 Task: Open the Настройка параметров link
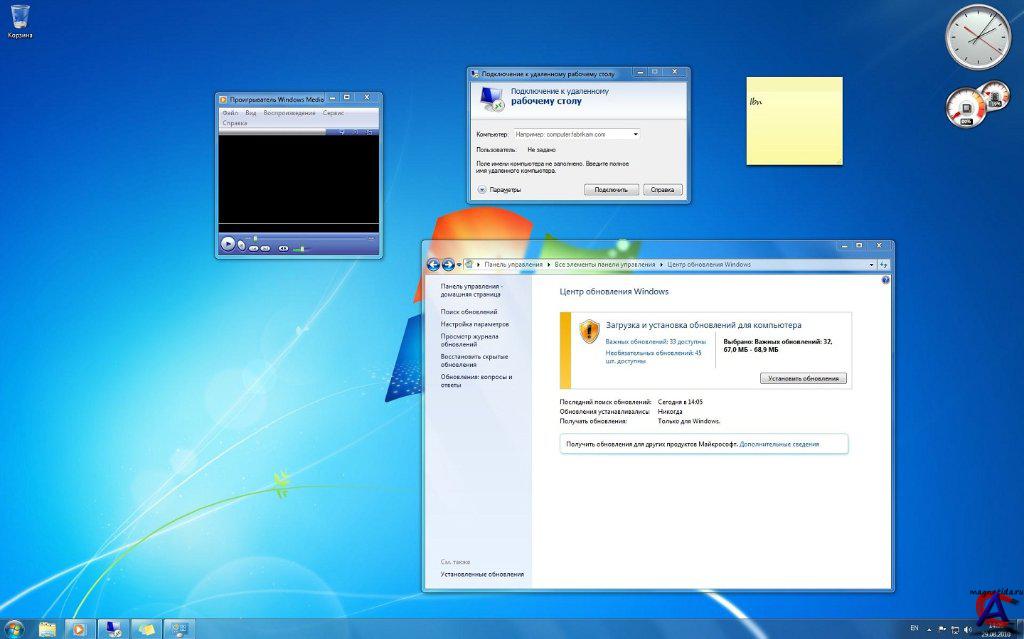point(475,324)
